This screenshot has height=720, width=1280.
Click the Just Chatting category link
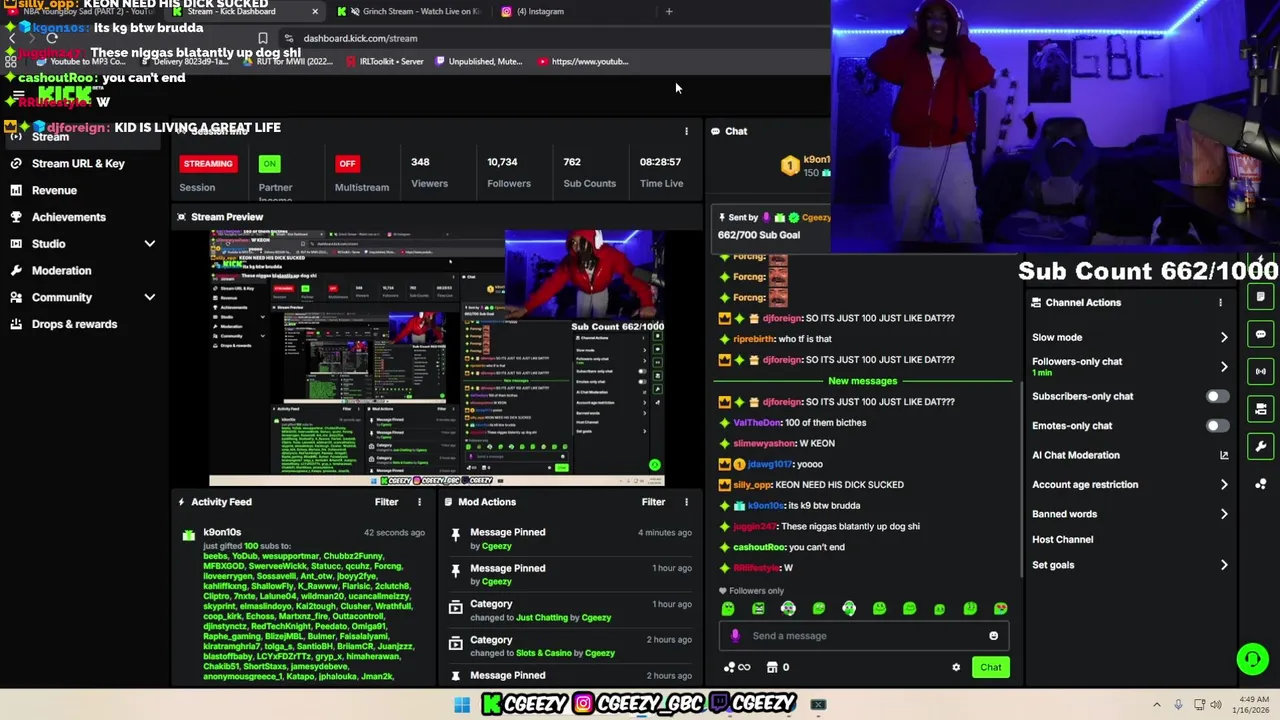coord(542,618)
